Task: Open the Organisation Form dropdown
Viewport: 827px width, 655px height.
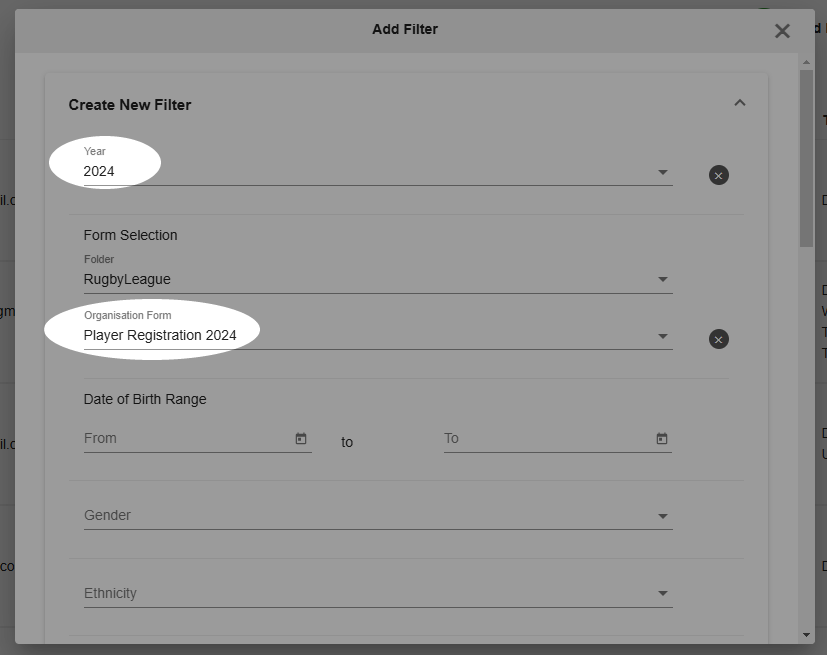Action: 378,335
